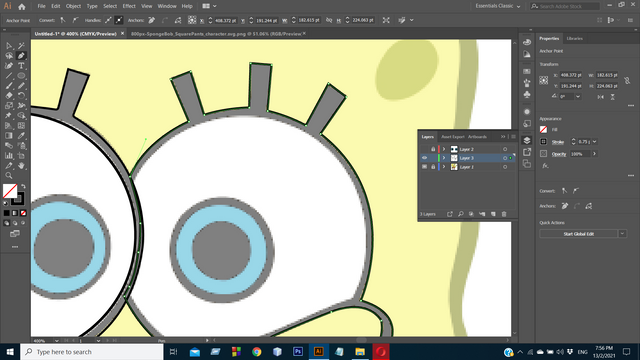Open Essentials Classic workspace dropdown
This screenshot has width=640, height=360.
498,6
